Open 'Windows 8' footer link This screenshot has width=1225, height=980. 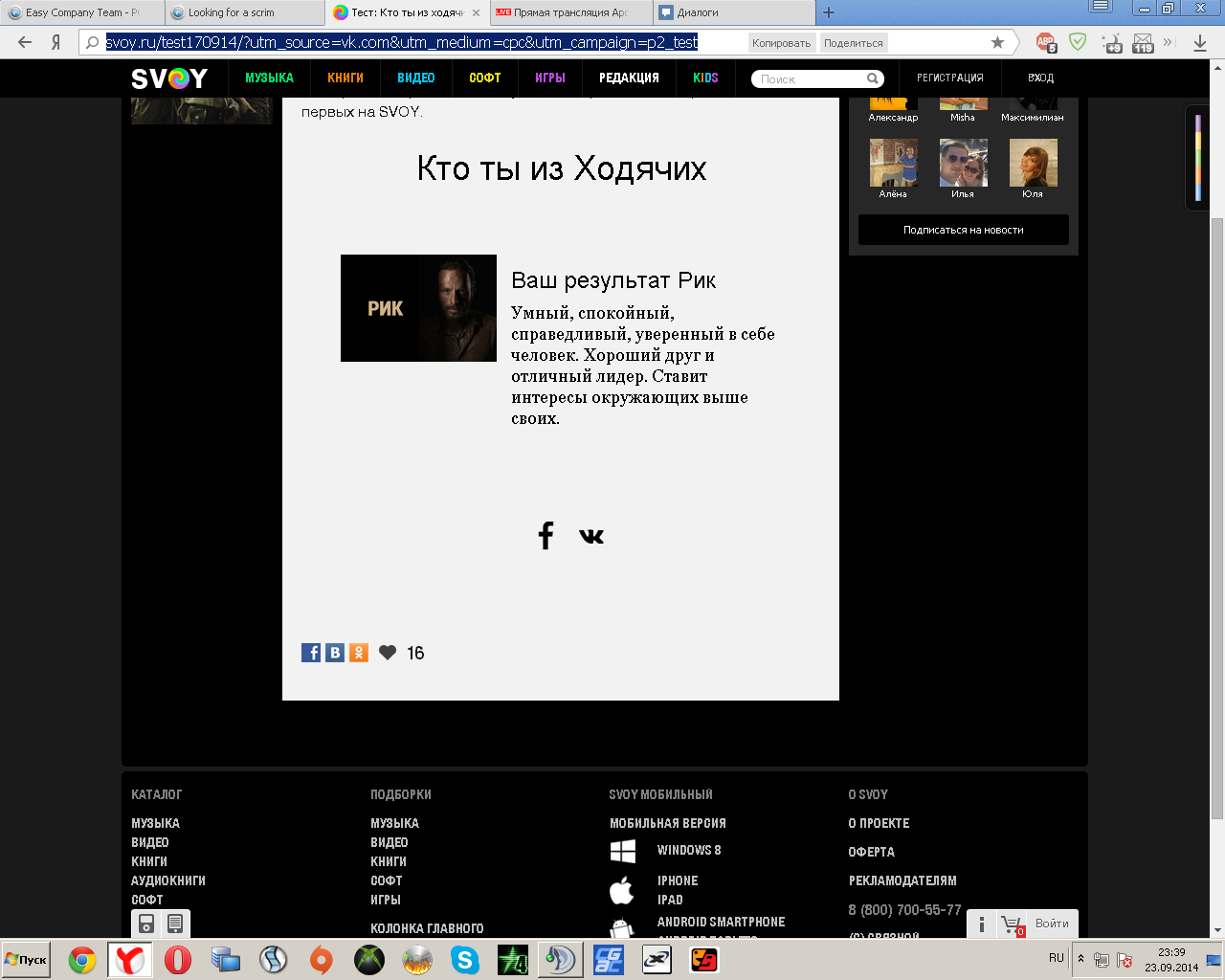689,850
